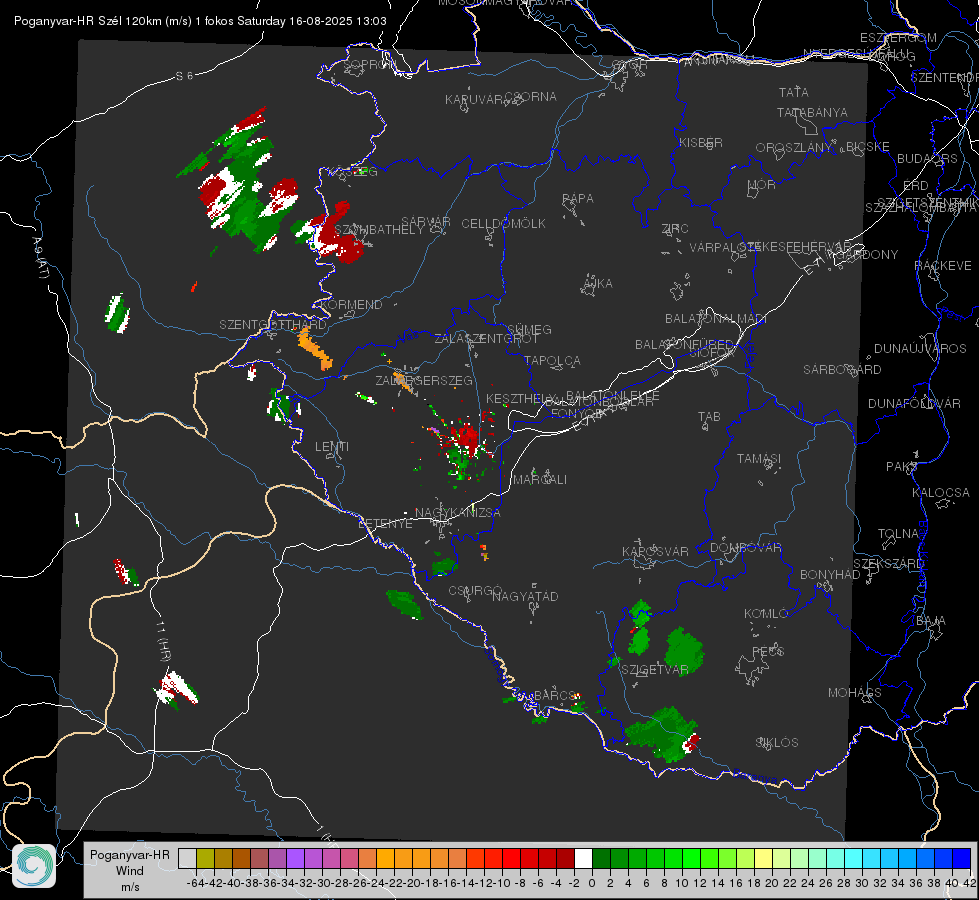This screenshot has height=900, width=979.
Task: Click the SIKLÓS city label
Action: tap(777, 743)
